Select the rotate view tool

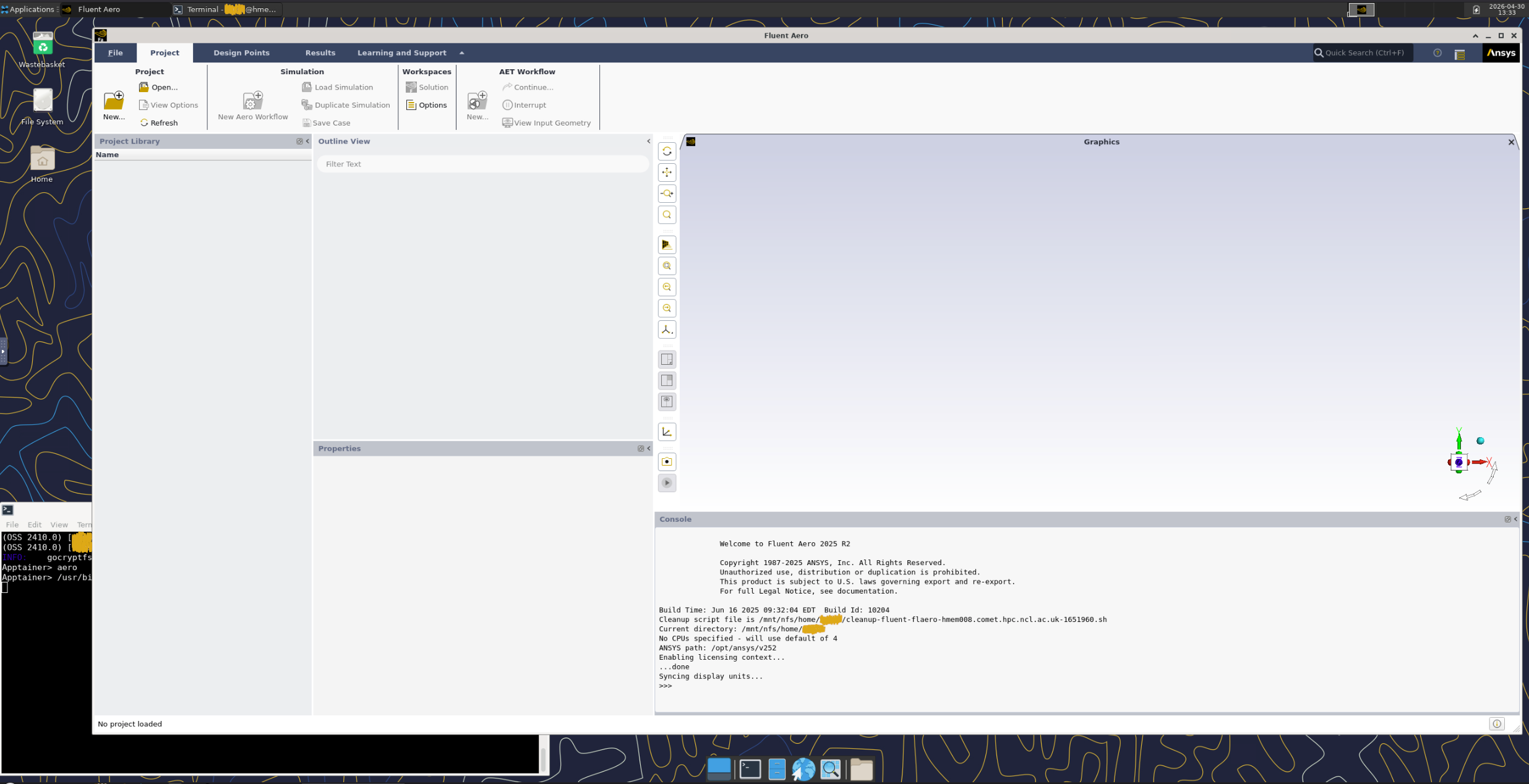point(667,151)
